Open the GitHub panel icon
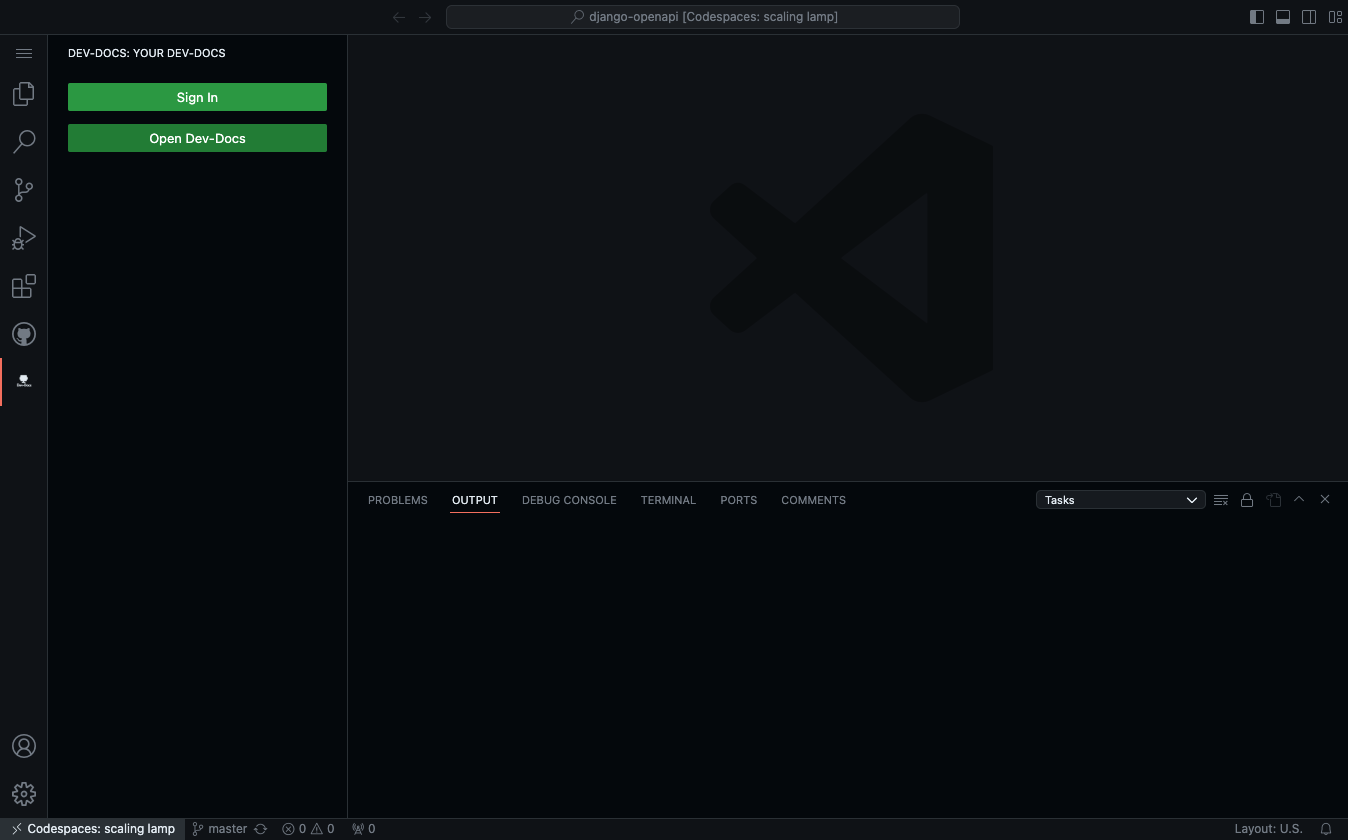 tap(24, 334)
